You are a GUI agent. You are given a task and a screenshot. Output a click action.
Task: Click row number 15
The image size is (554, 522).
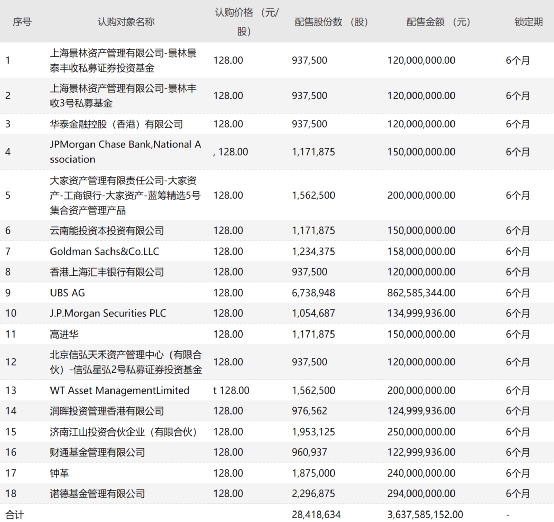tap(11, 432)
